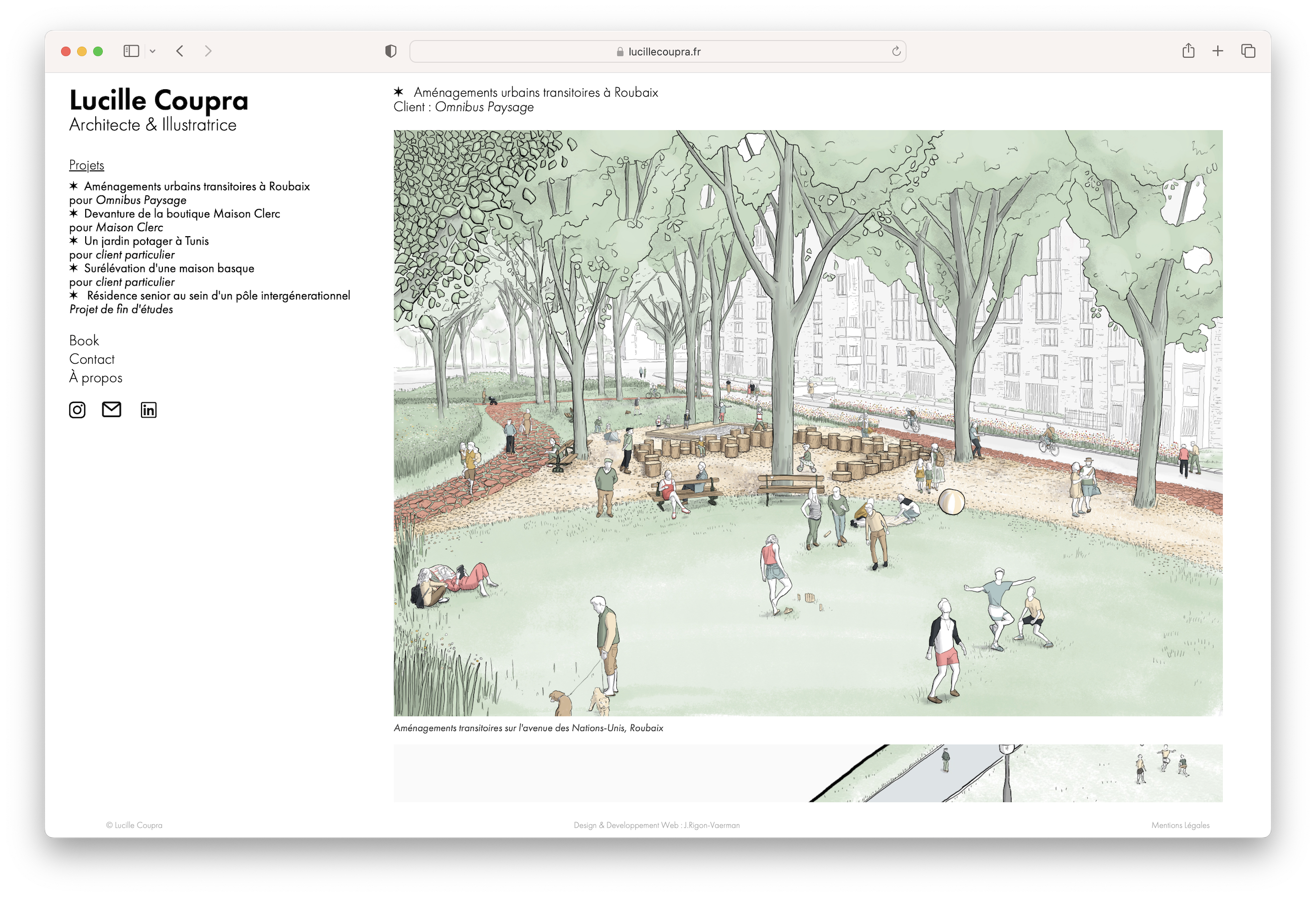The width and height of the screenshot is (1316, 897).
Task: Click the lock icon in address bar
Action: tap(620, 51)
